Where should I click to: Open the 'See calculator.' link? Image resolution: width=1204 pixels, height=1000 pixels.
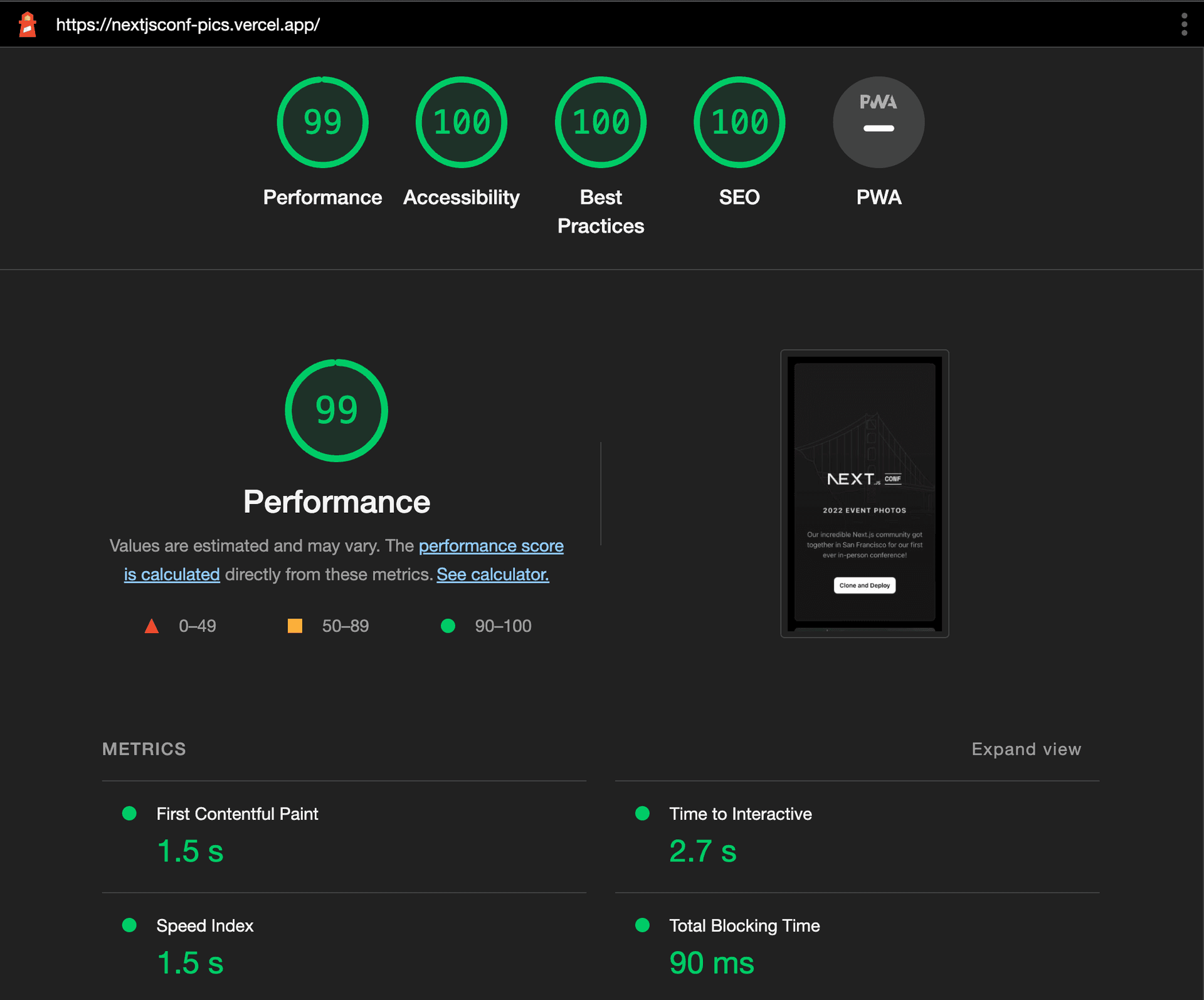point(493,574)
